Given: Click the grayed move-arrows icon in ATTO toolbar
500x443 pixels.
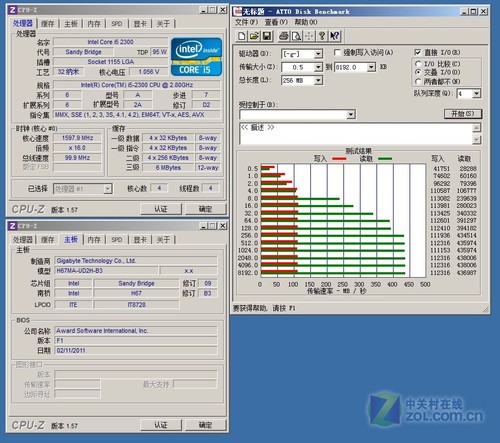Looking at the screenshot, I should point(309,36).
